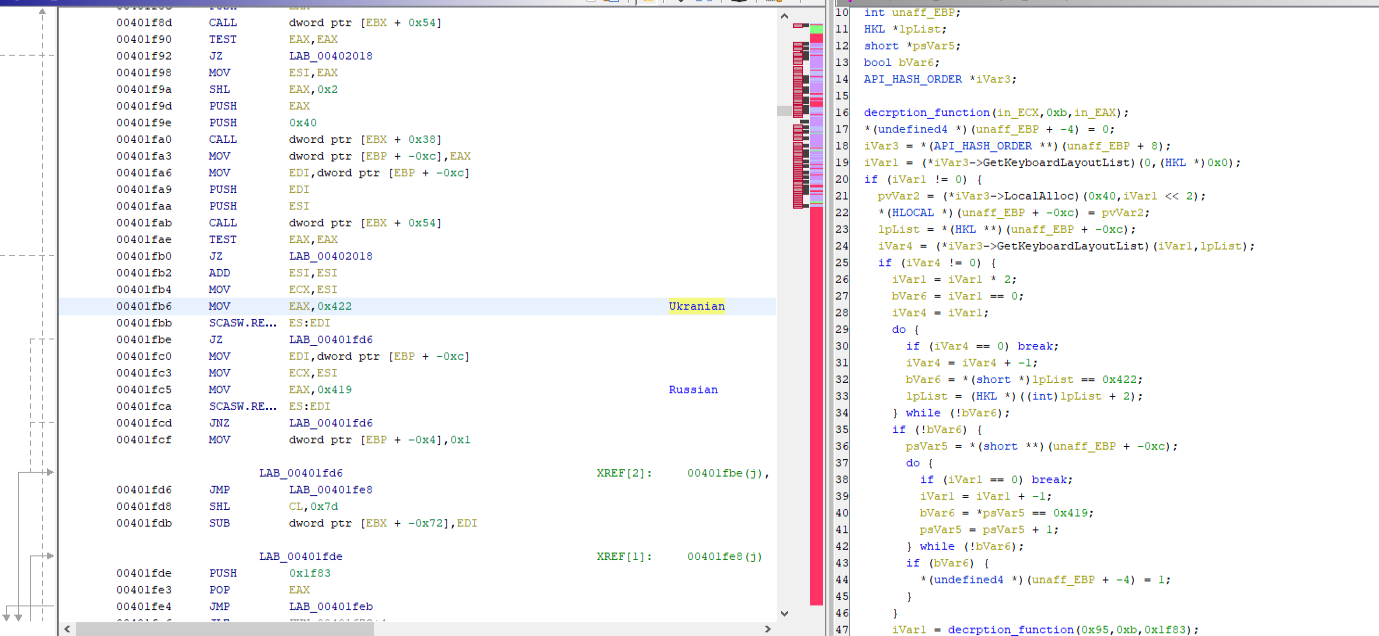Click the checkbox-style icon on the toolbar left
The image size is (1379, 636).
tap(590, 2)
